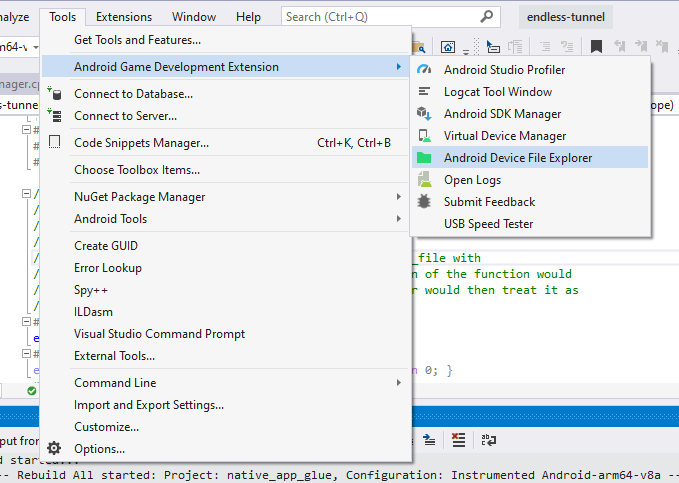The width and height of the screenshot is (679, 483).
Task: Click the bookmark icon in toolbar
Action: pos(596,47)
